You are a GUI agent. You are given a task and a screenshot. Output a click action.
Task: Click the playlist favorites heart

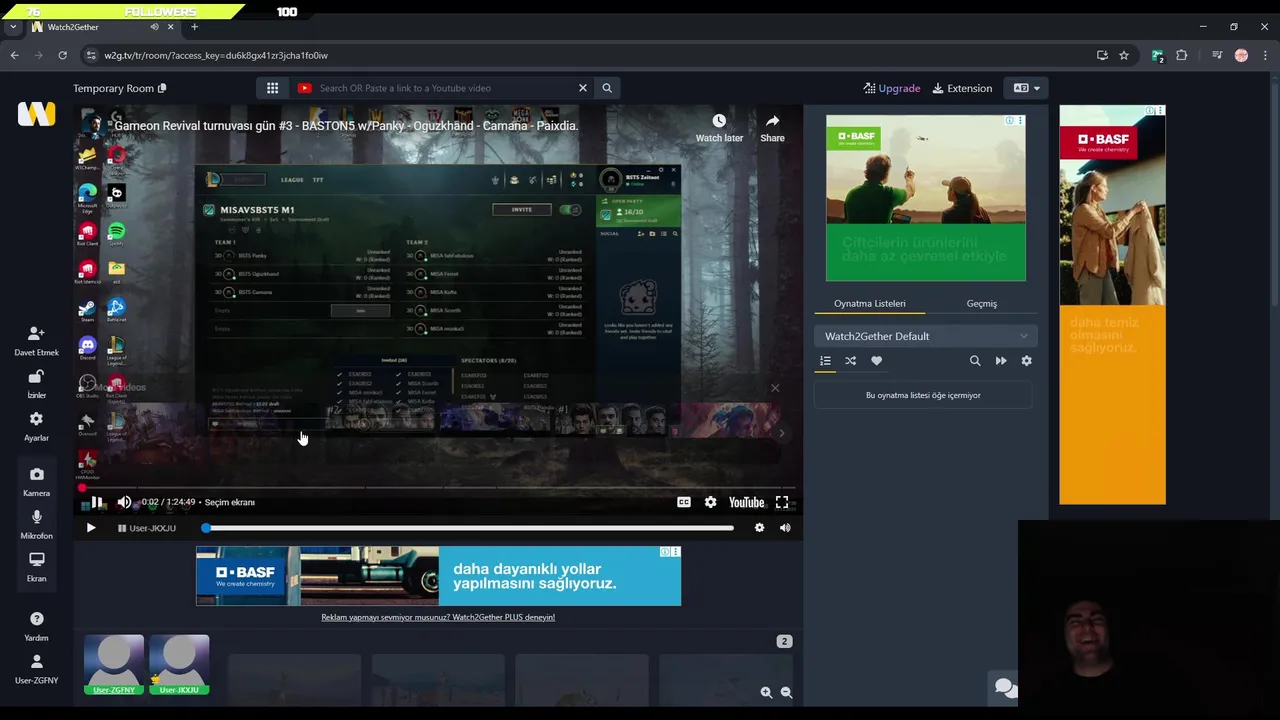pyautogui.click(x=877, y=361)
